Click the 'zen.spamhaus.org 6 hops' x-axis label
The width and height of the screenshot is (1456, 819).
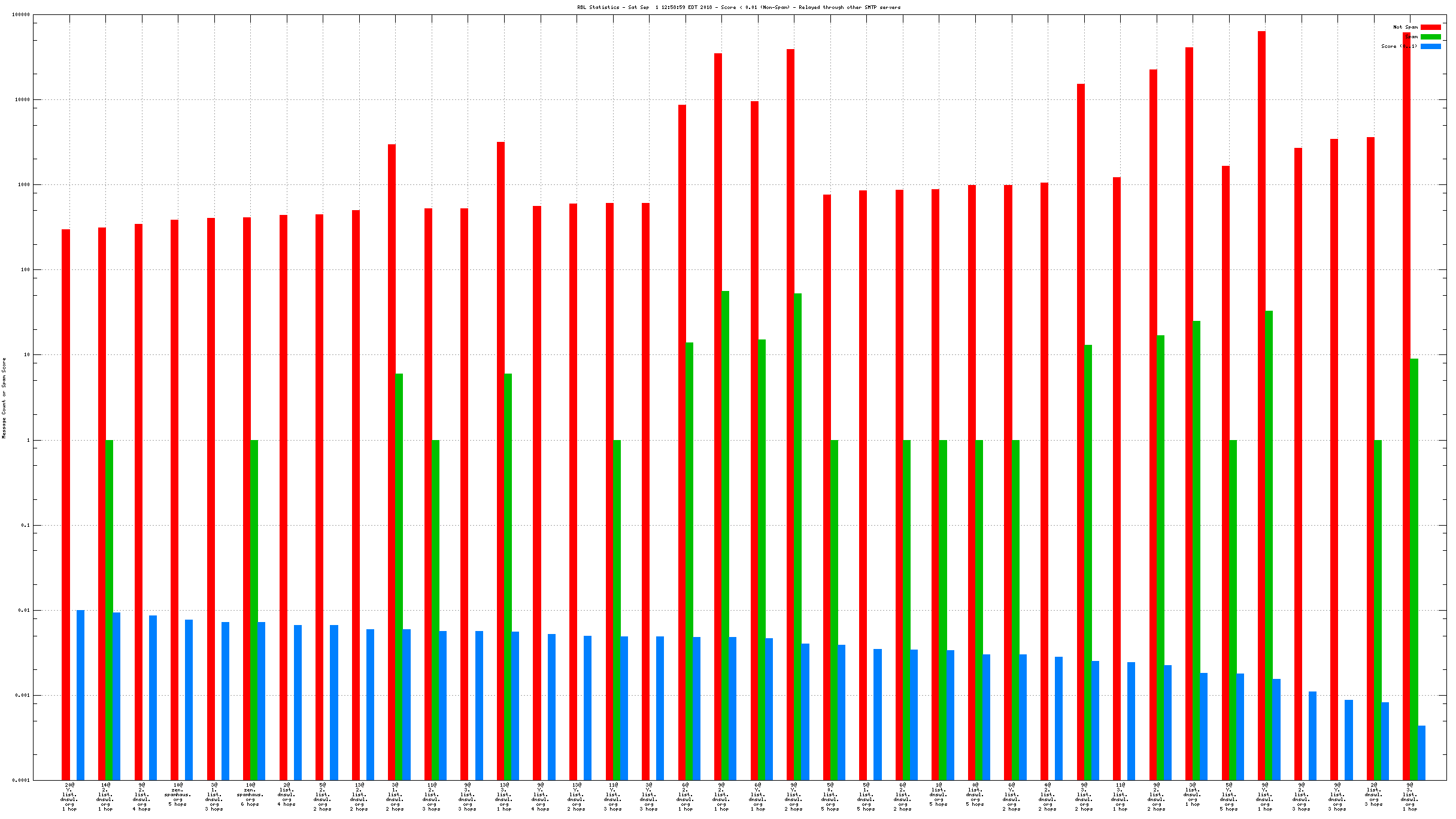pyautogui.click(x=250, y=794)
